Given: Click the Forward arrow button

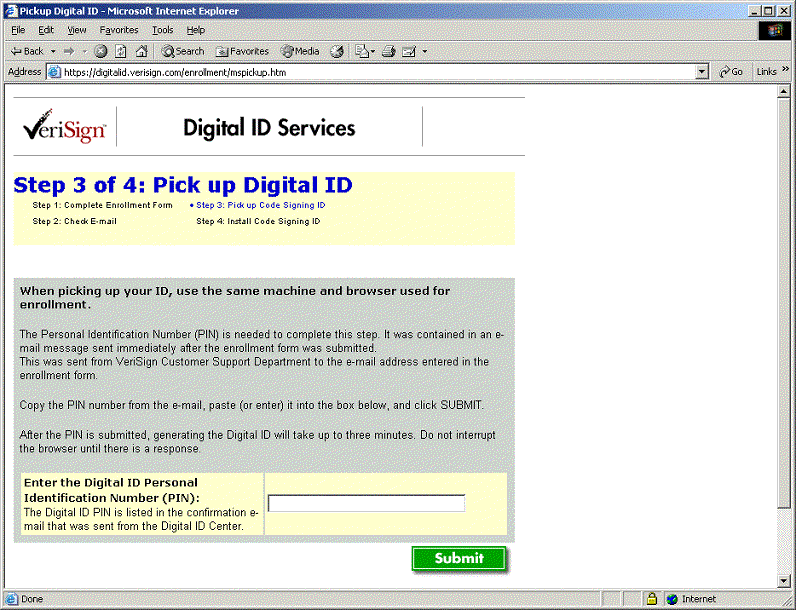Looking at the screenshot, I should point(69,51).
